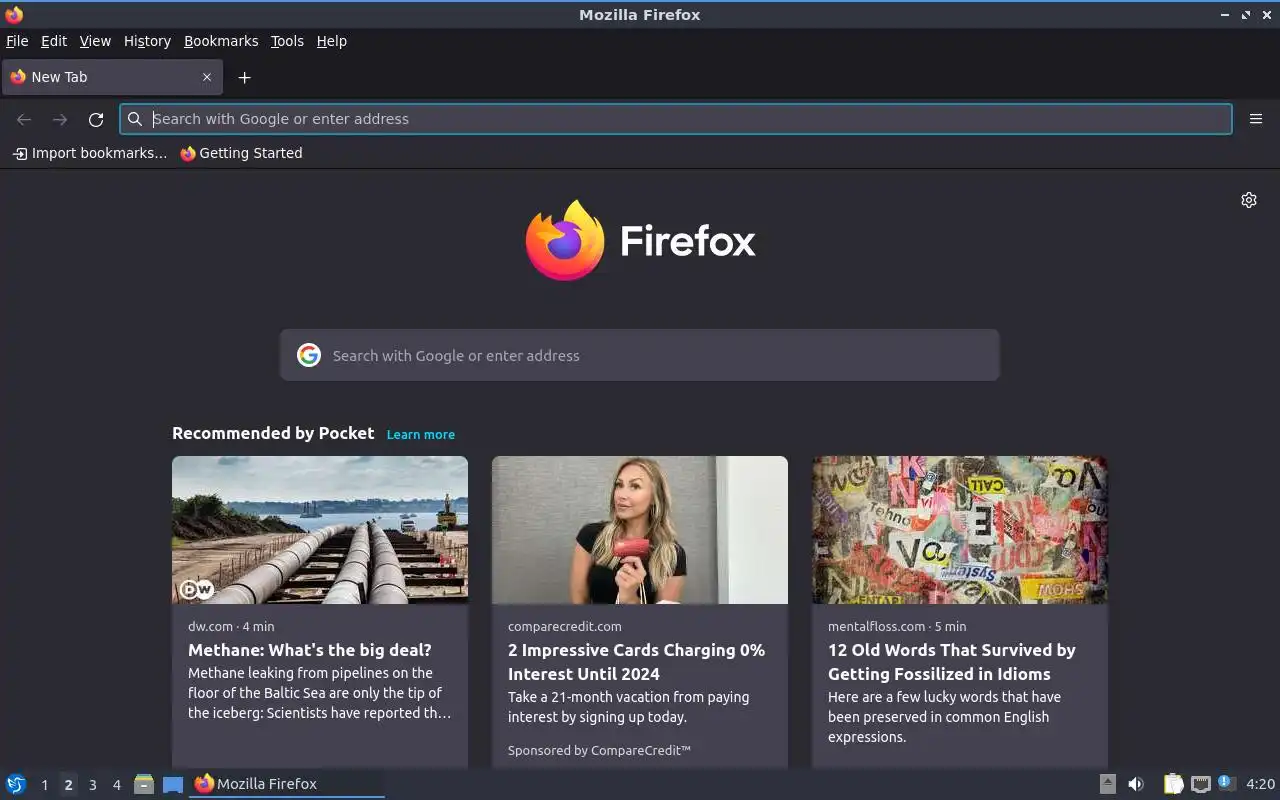Open the 2 Impressive Cards Charging 0% Interest article
The width and height of the screenshot is (1280, 800).
click(636, 662)
